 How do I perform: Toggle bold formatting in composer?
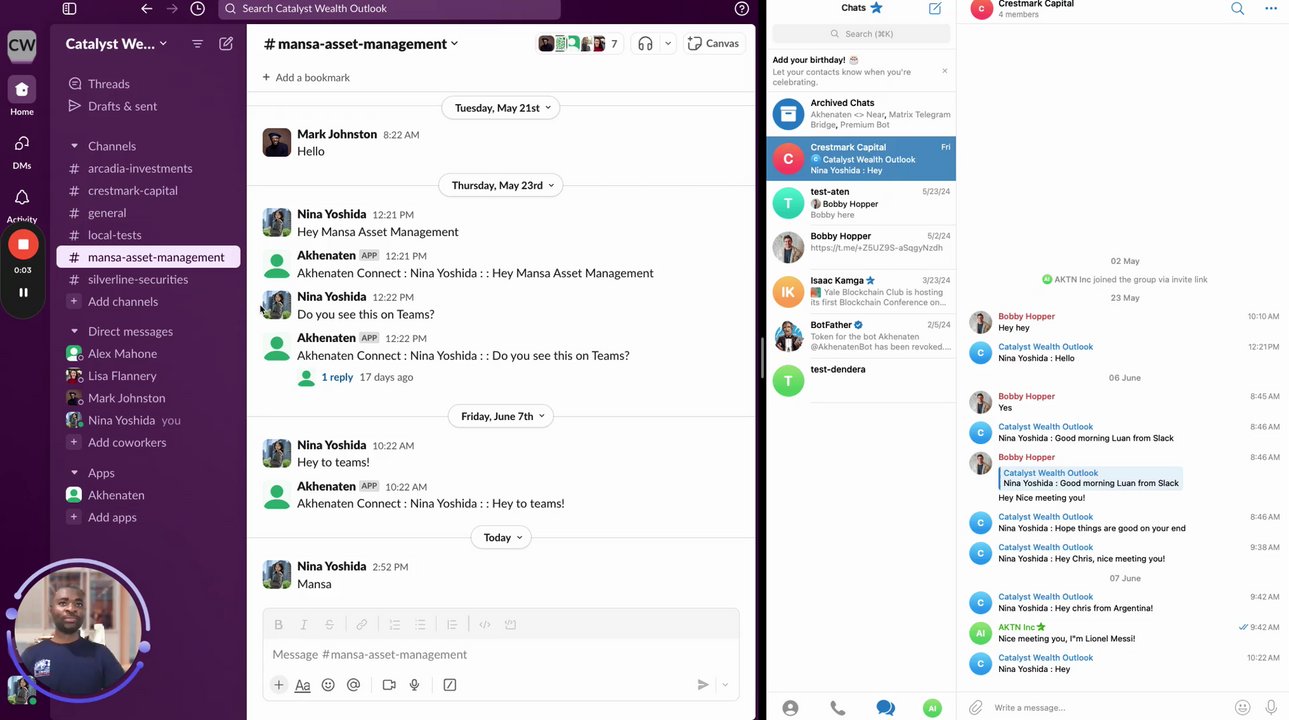[x=279, y=625]
